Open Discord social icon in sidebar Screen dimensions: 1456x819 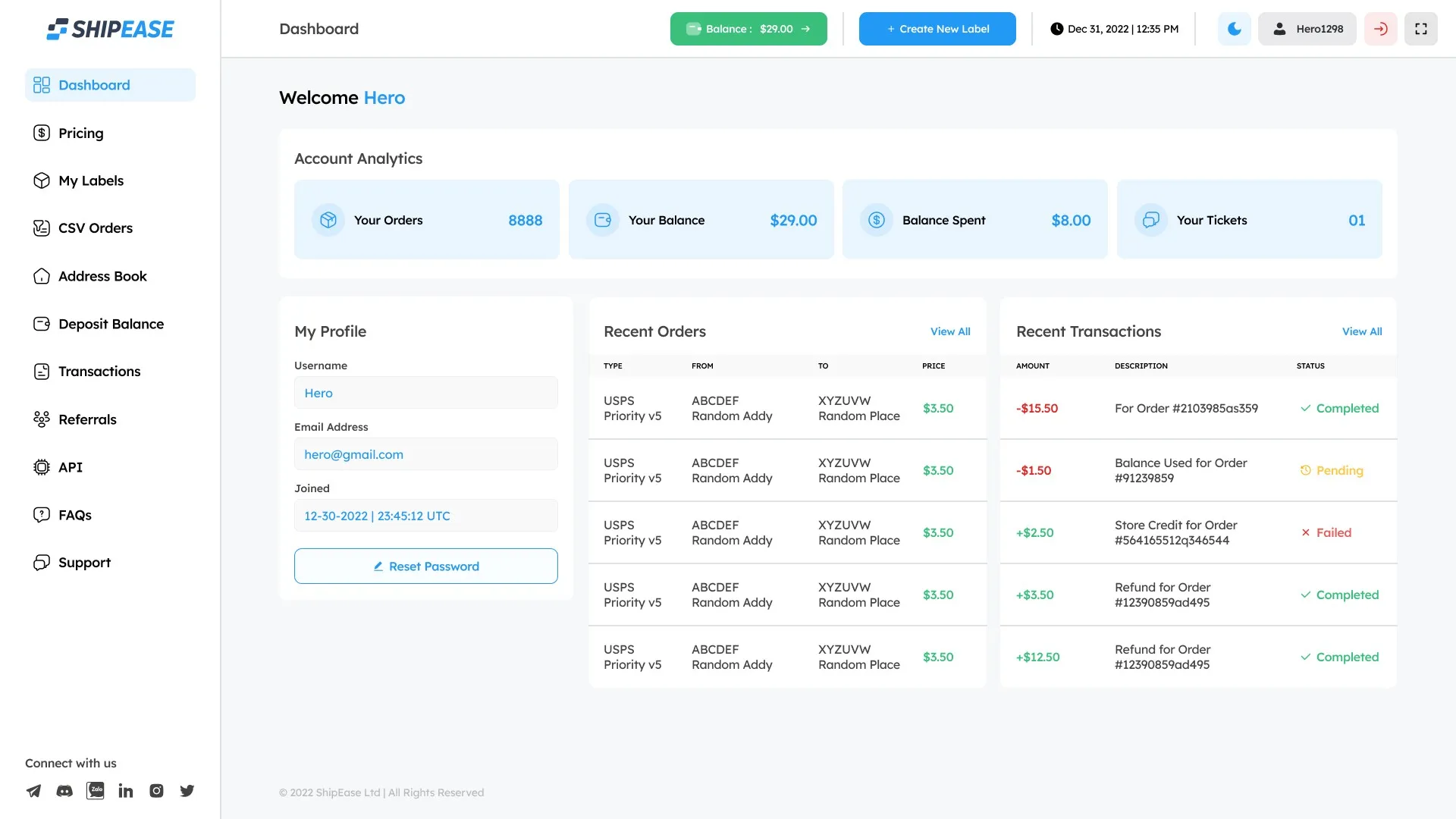pos(64,791)
